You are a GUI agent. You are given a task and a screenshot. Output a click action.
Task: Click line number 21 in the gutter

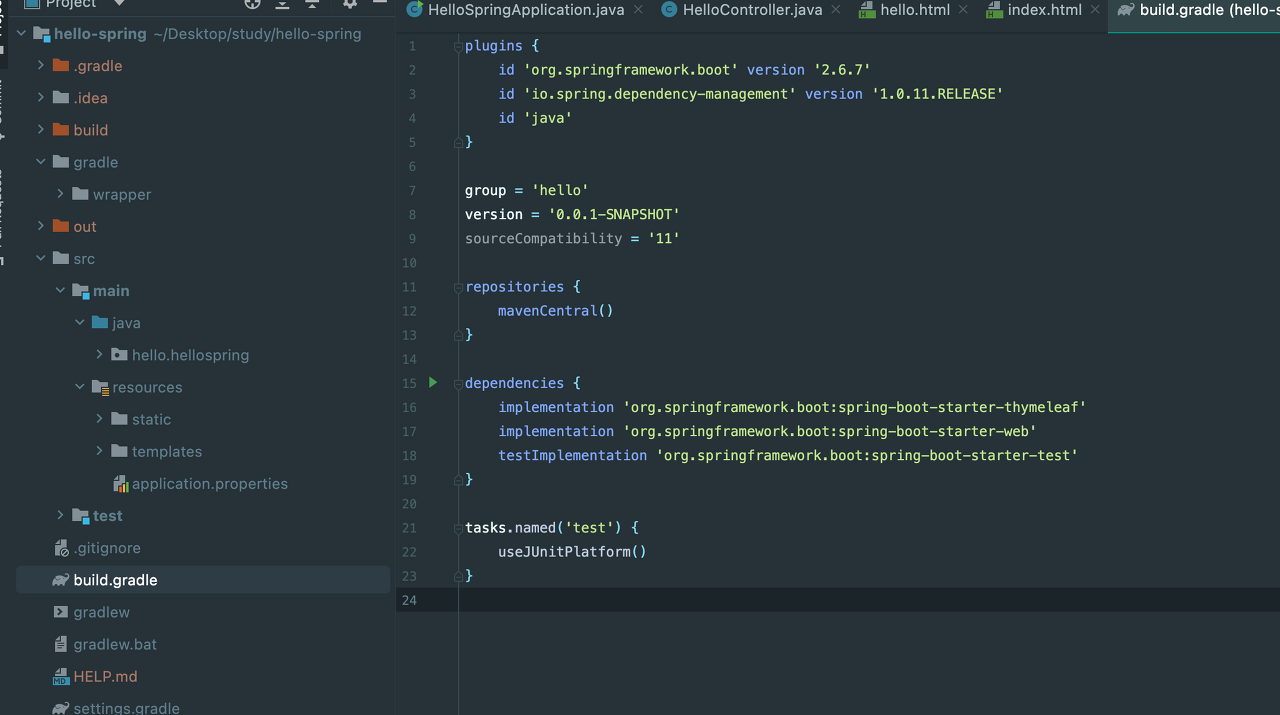[409, 527]
